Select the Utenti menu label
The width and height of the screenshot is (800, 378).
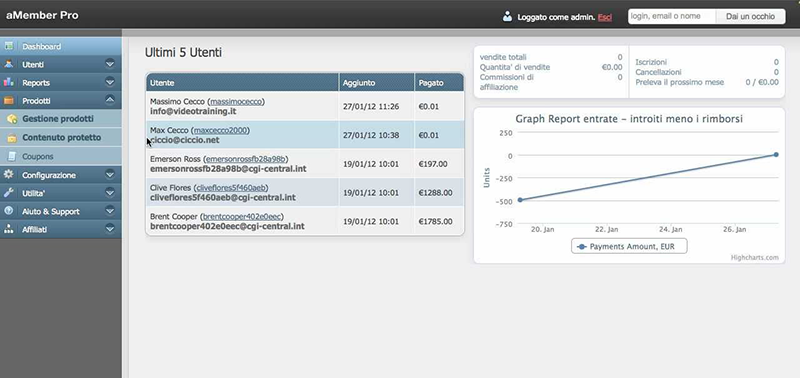[x=33, y=65]
